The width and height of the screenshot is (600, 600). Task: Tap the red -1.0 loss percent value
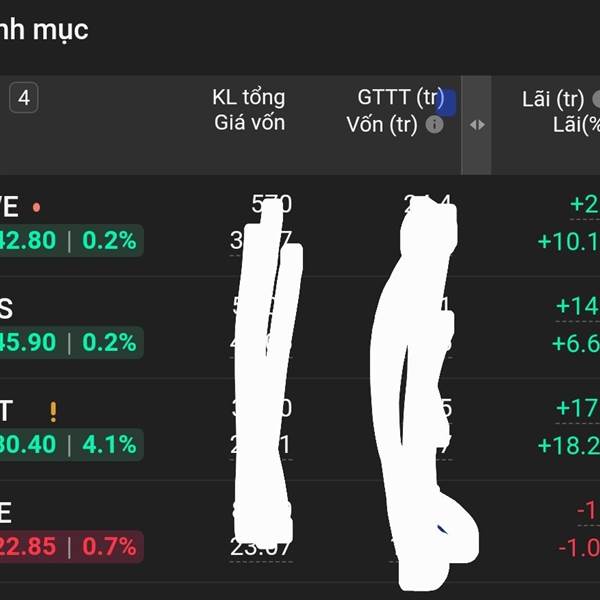tap(579, 548)
